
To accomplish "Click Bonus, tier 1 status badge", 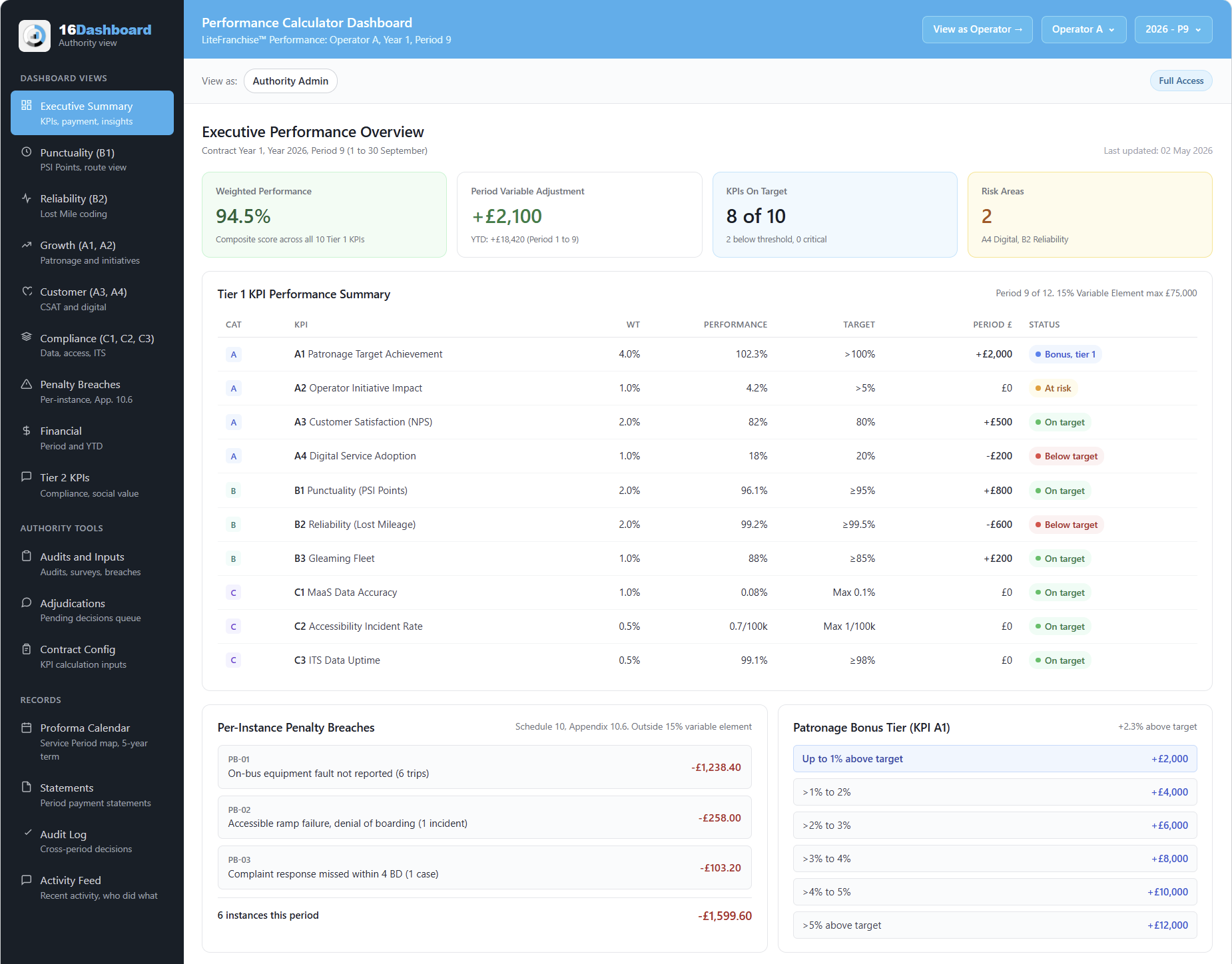I will 1066,354.
